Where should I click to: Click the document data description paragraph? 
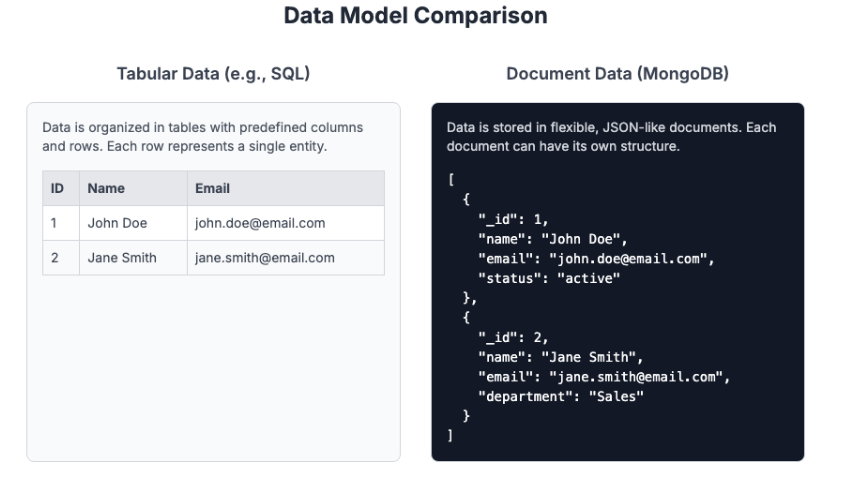pos(611,137)
